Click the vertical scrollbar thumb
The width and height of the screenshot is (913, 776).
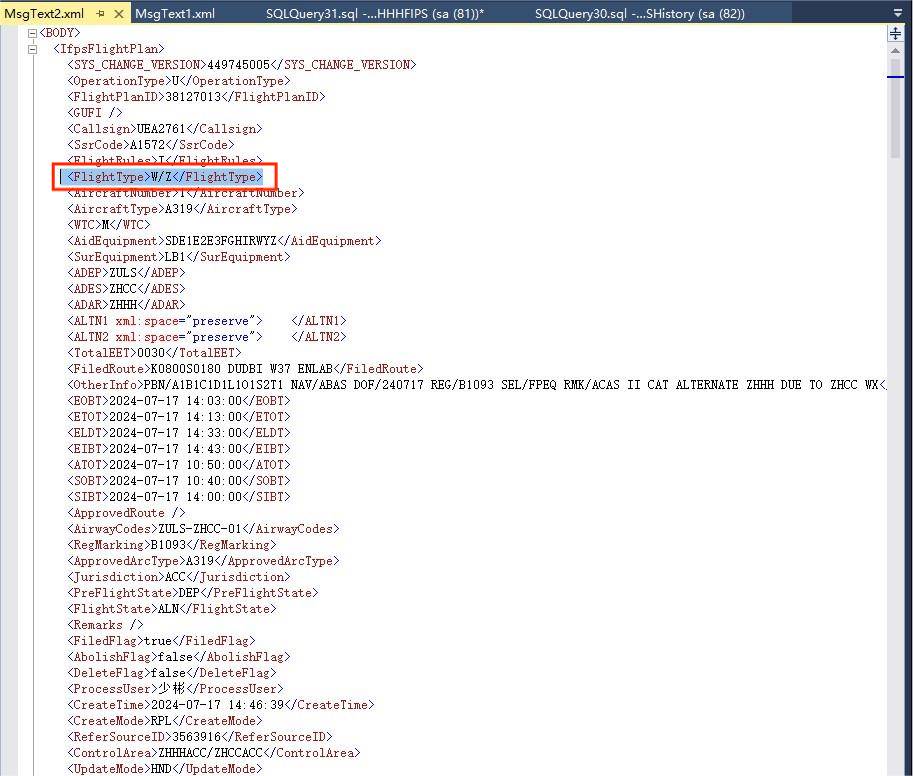(895, 110)
